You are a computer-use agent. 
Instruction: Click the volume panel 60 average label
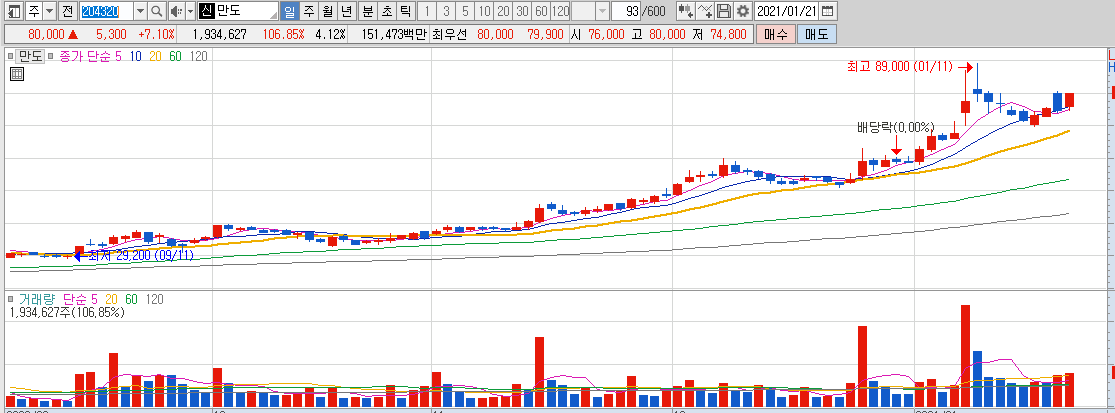(131, 300)
